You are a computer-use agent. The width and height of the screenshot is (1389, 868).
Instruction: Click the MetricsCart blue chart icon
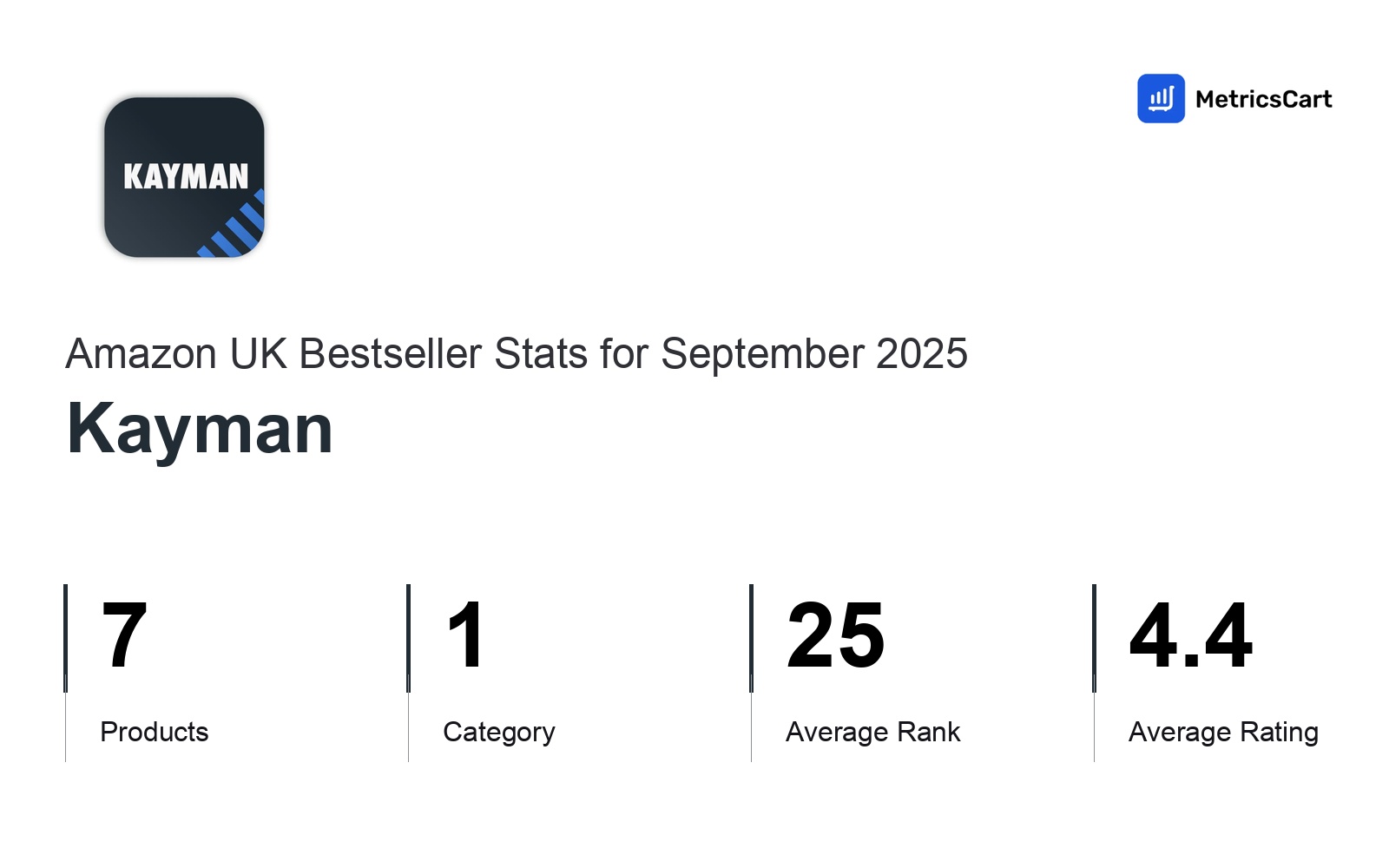tap(1161, 99)
